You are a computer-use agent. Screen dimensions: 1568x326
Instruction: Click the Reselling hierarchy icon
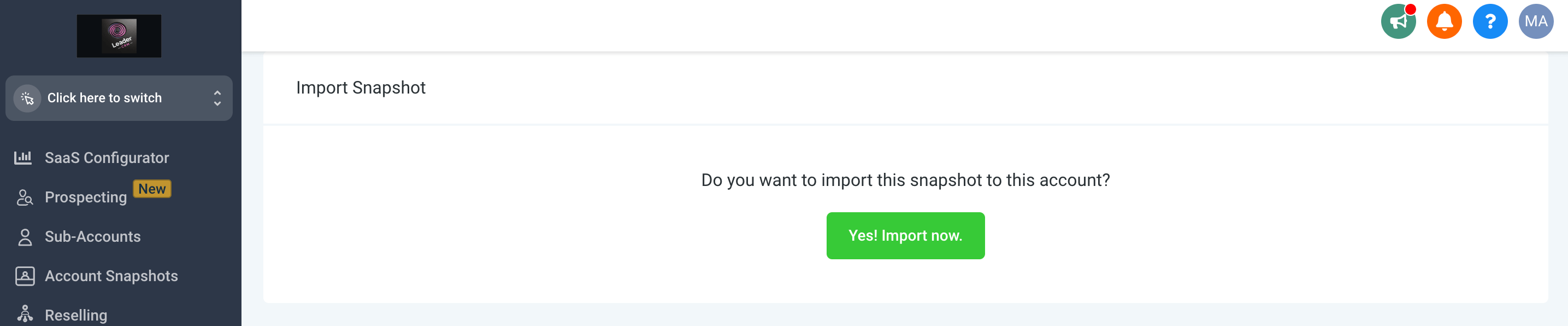25,315
